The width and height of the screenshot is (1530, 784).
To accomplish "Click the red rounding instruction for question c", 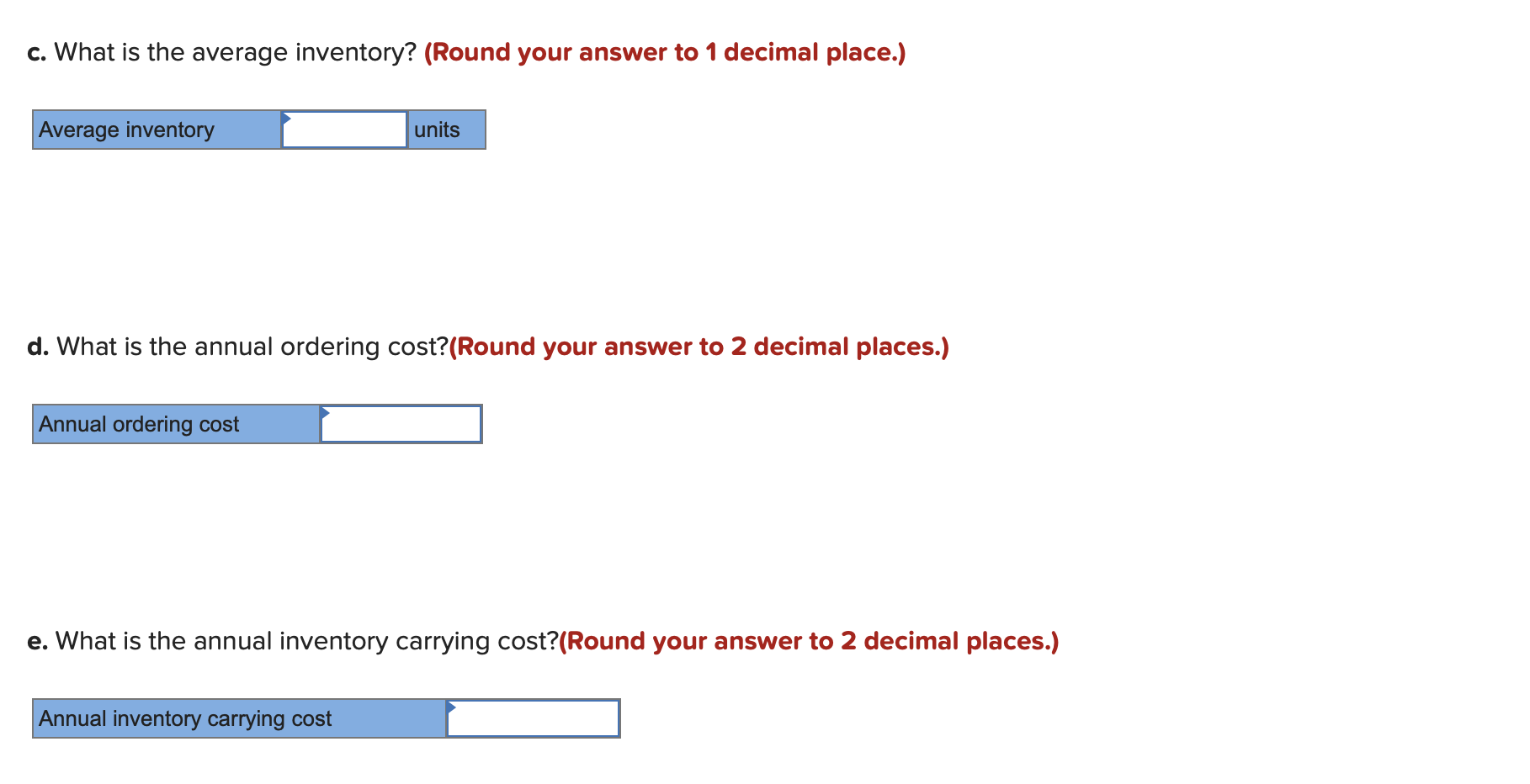I will tap(665, 52).
